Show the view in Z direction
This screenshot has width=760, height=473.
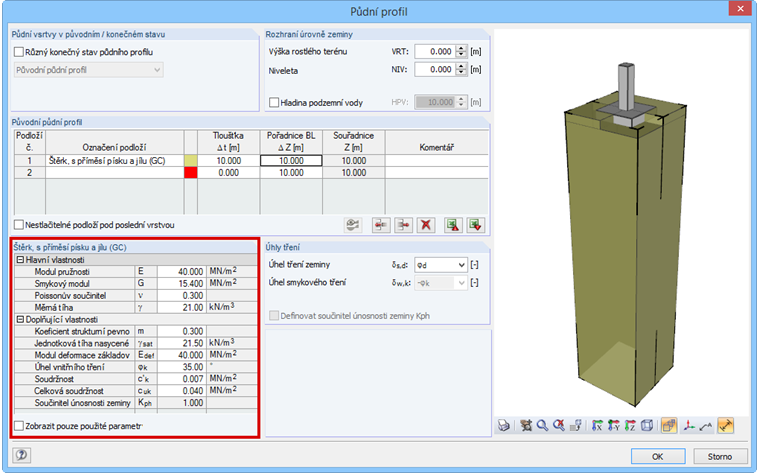[x=630, y=425]
